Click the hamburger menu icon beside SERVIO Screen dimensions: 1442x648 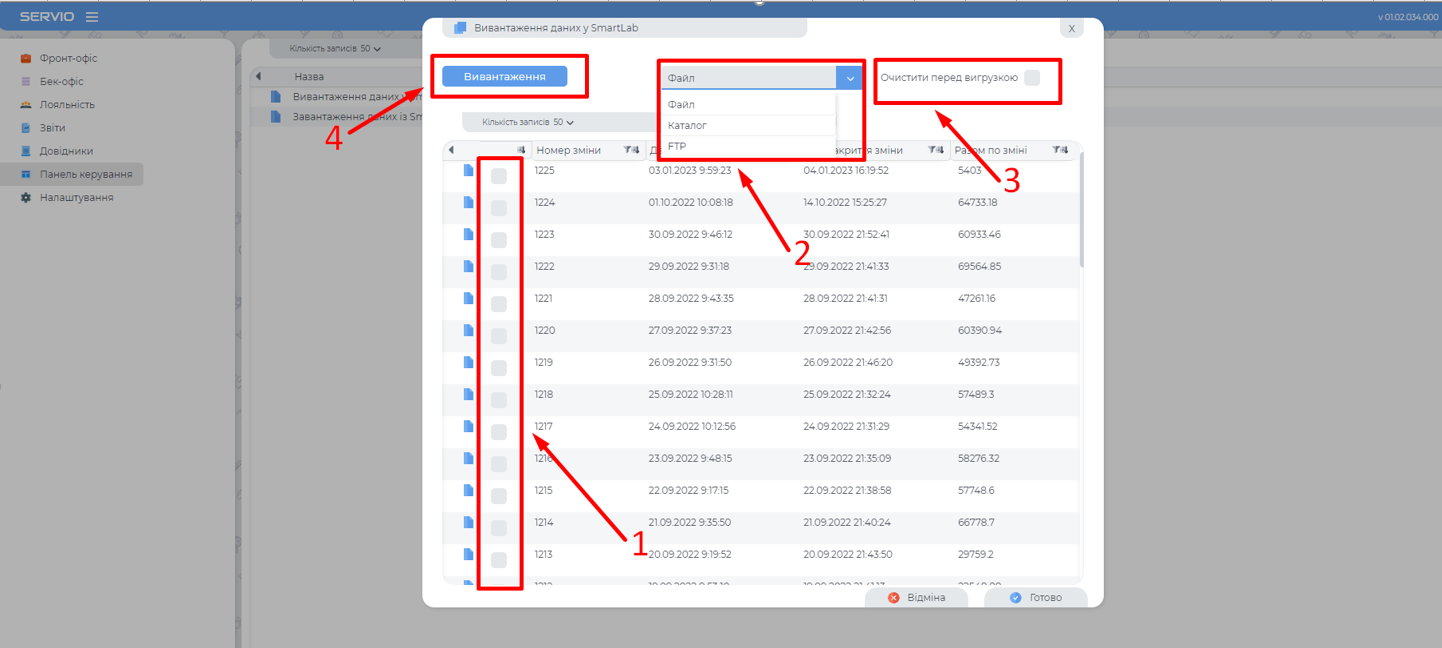(x=92, y=17)
